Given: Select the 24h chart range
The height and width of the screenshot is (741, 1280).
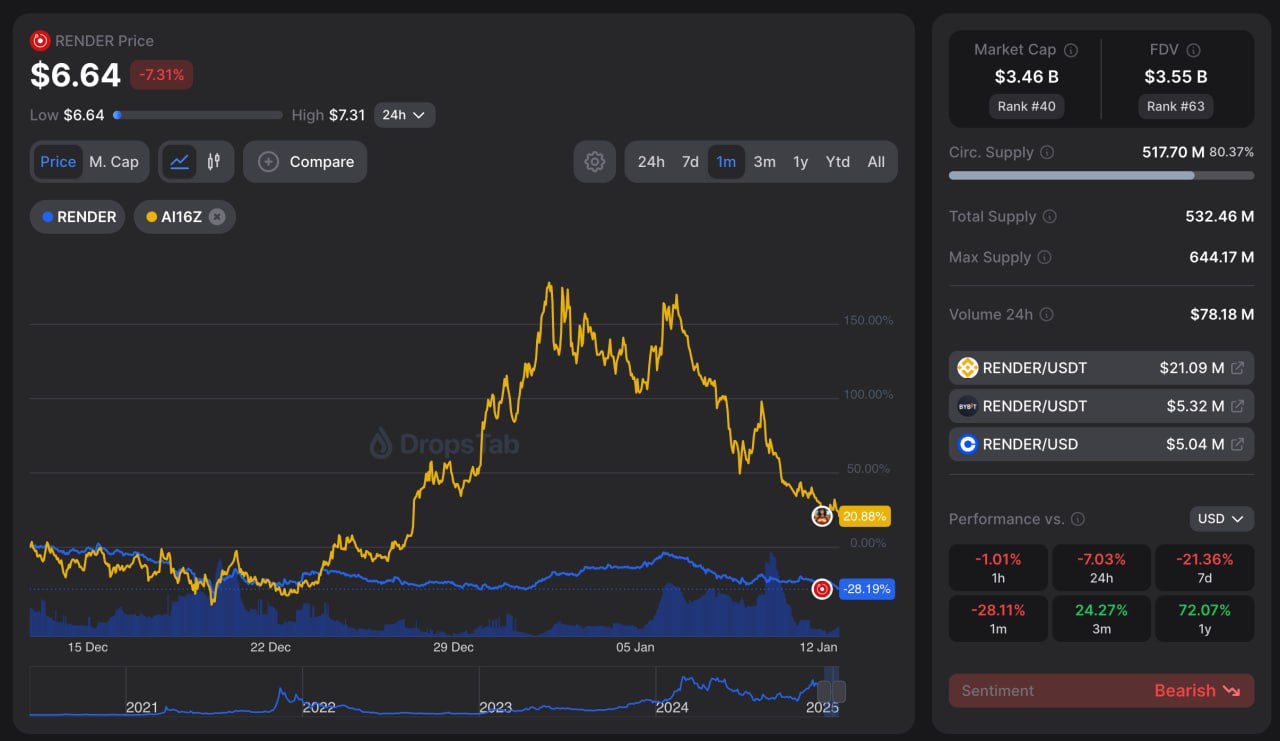Looking at the screenshot, I should [651, 162].
